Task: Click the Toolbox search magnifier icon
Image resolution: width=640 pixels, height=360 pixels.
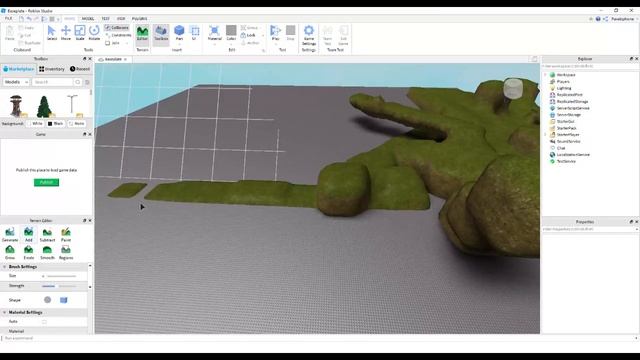Action: [x=78, y=82]
